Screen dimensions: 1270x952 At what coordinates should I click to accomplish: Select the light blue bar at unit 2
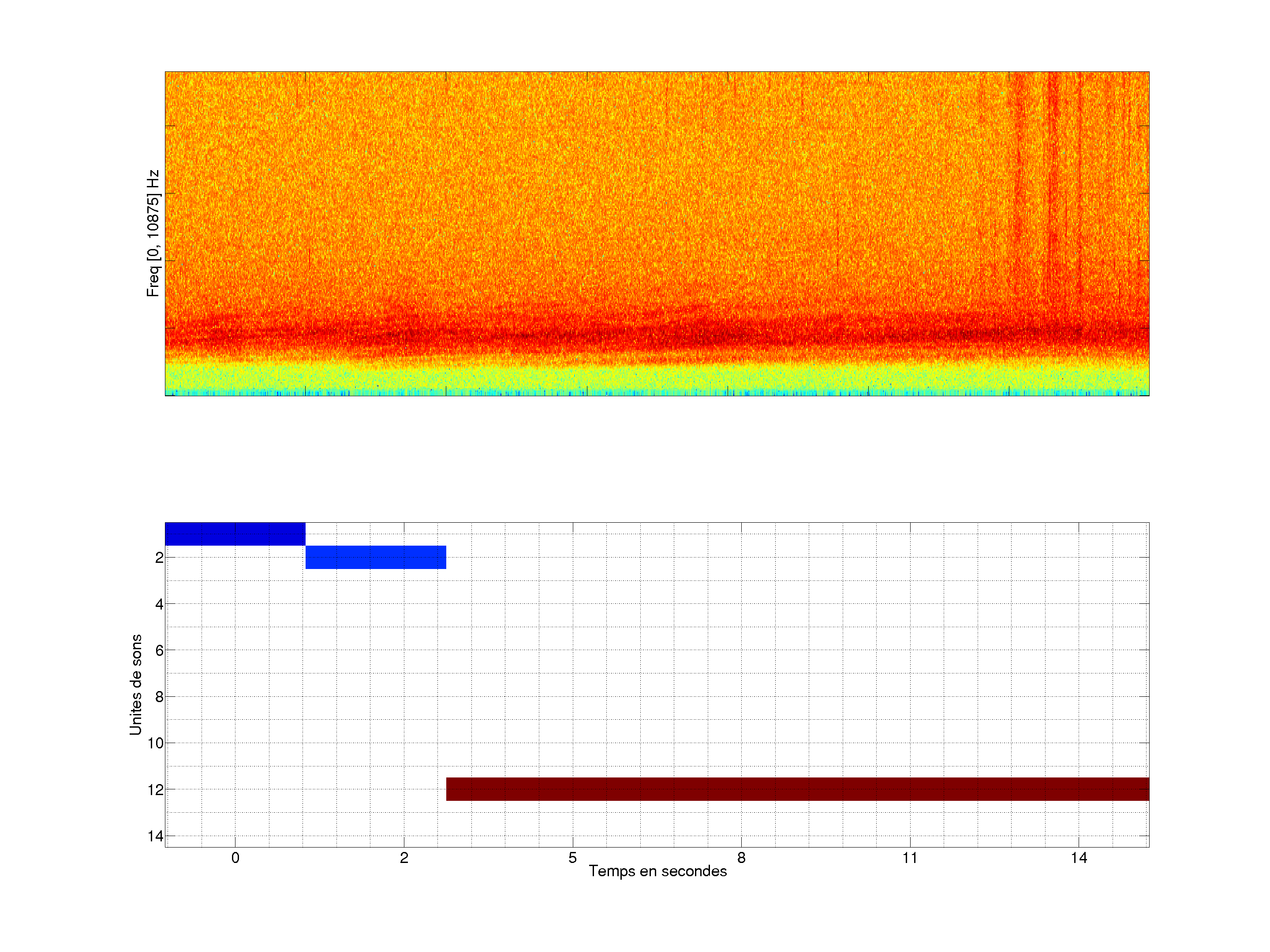click(x=376, y=557)
